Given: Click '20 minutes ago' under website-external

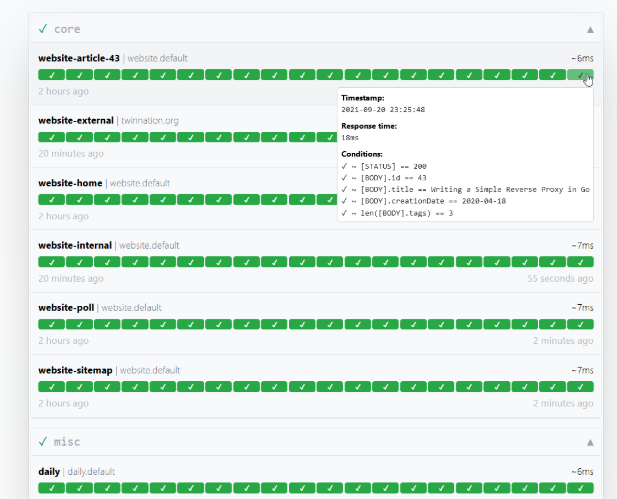Looking at the screenshot, I should [71, 153].
